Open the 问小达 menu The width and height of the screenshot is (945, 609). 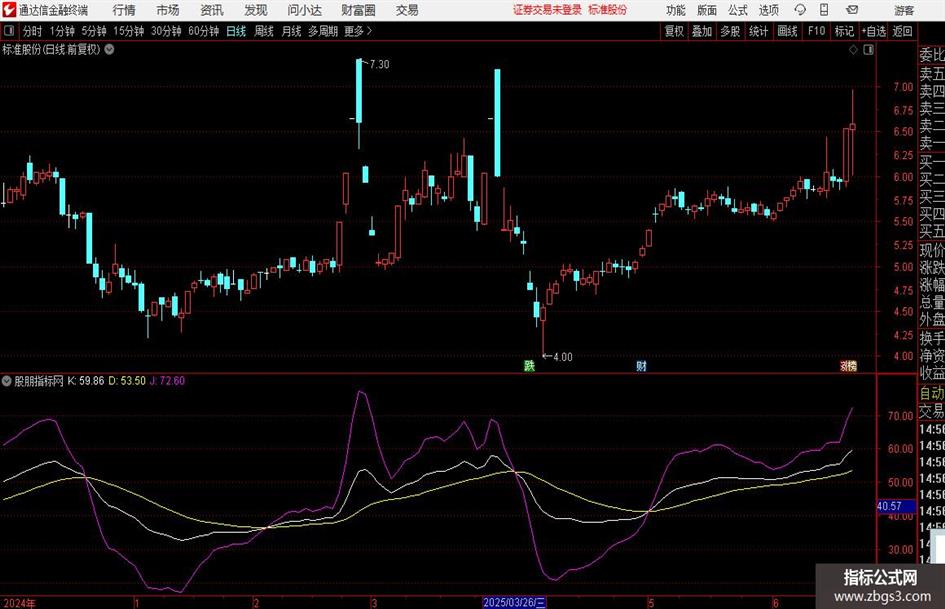[x=304, y=10]
